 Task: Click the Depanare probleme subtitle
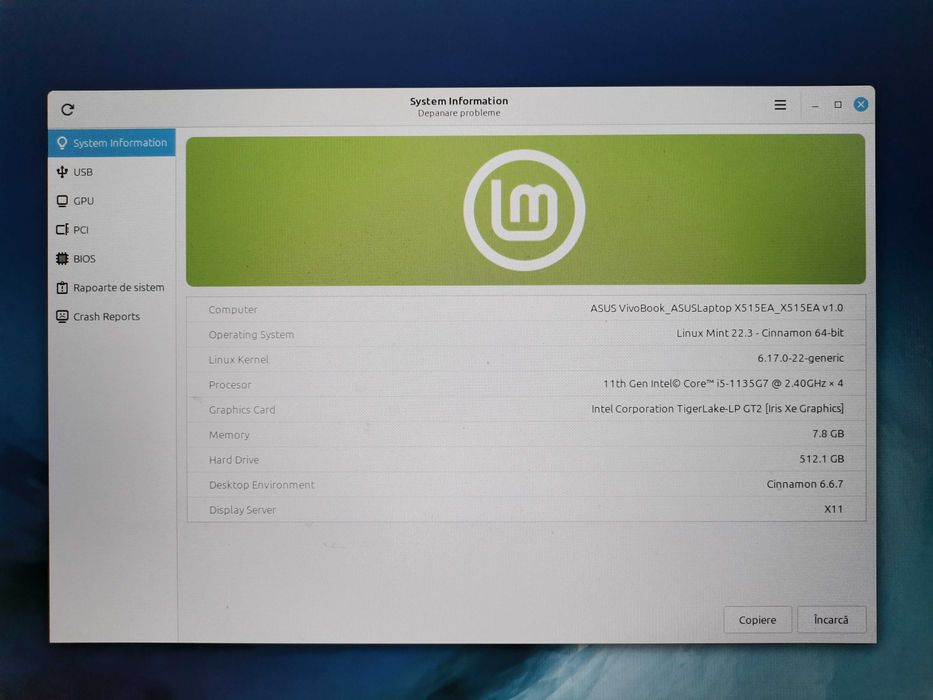[x=459, y=113]
